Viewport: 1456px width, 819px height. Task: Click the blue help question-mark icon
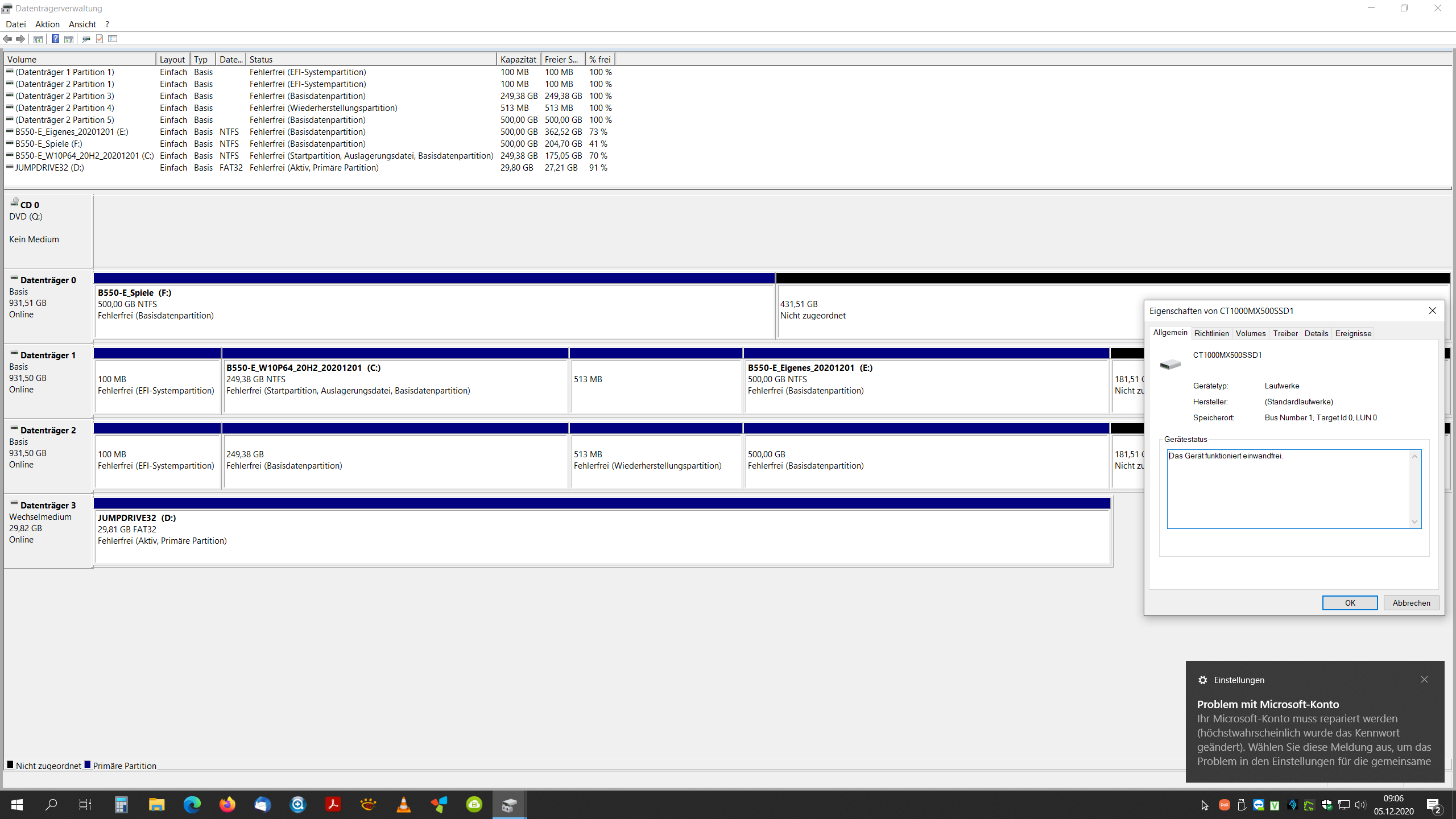(55, 39)
